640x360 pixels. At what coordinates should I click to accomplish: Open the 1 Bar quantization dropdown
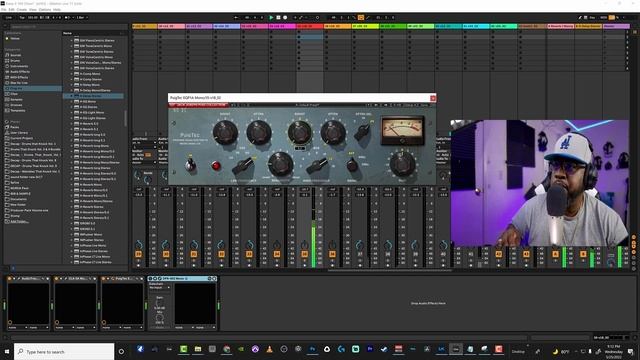[x=82, y=18]
